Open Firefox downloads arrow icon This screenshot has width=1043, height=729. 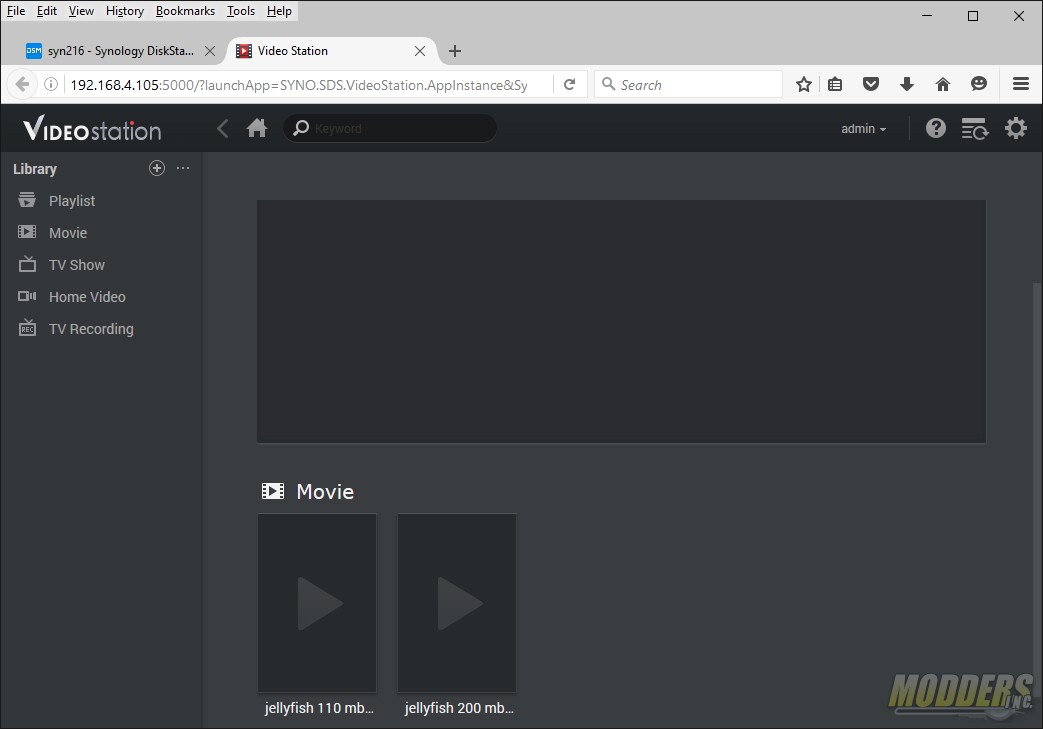pyautogui.click(x=907, y=84)
